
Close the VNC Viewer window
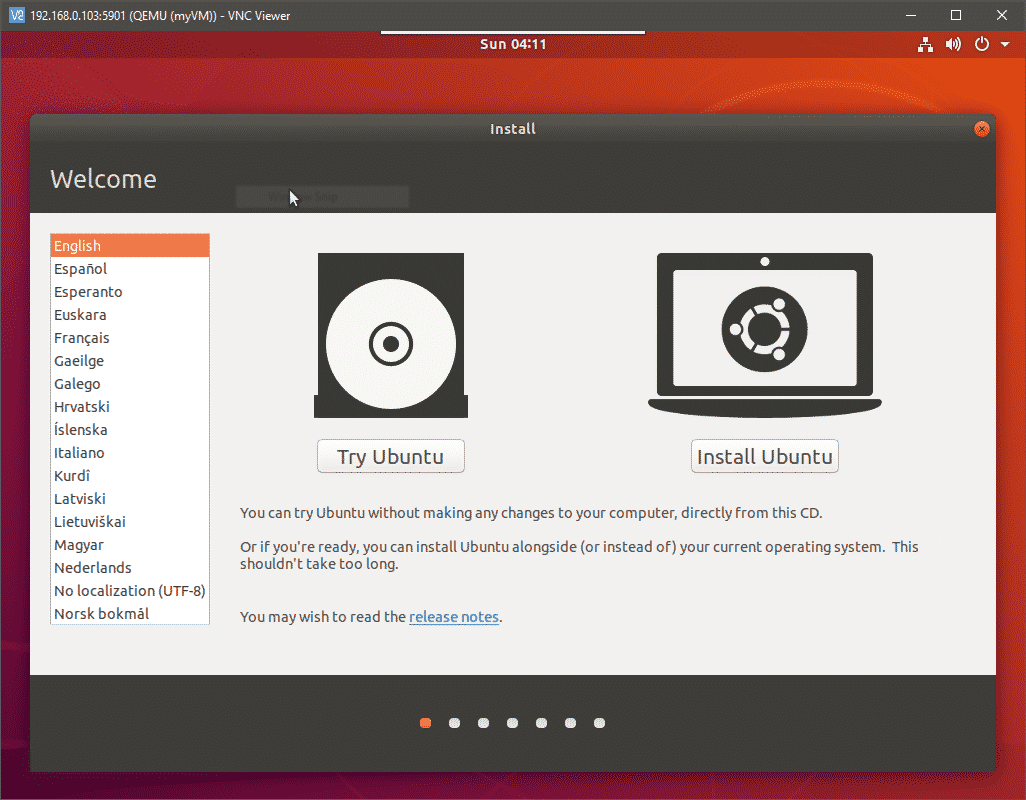(1002, 15)
